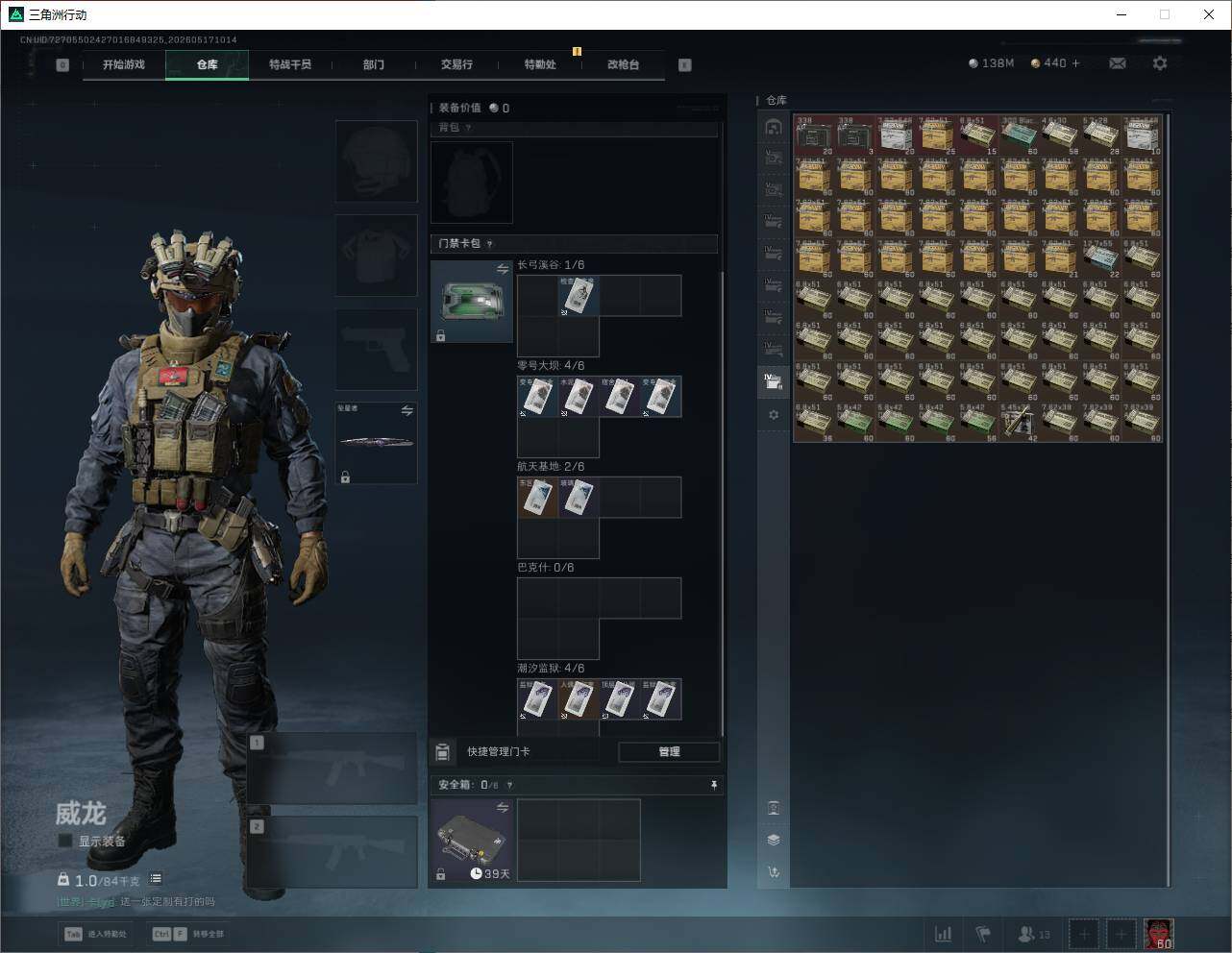Open the 部门 tab
Image resolution: width=1232 pixels, height=953 pixels.
click(373, 64)
